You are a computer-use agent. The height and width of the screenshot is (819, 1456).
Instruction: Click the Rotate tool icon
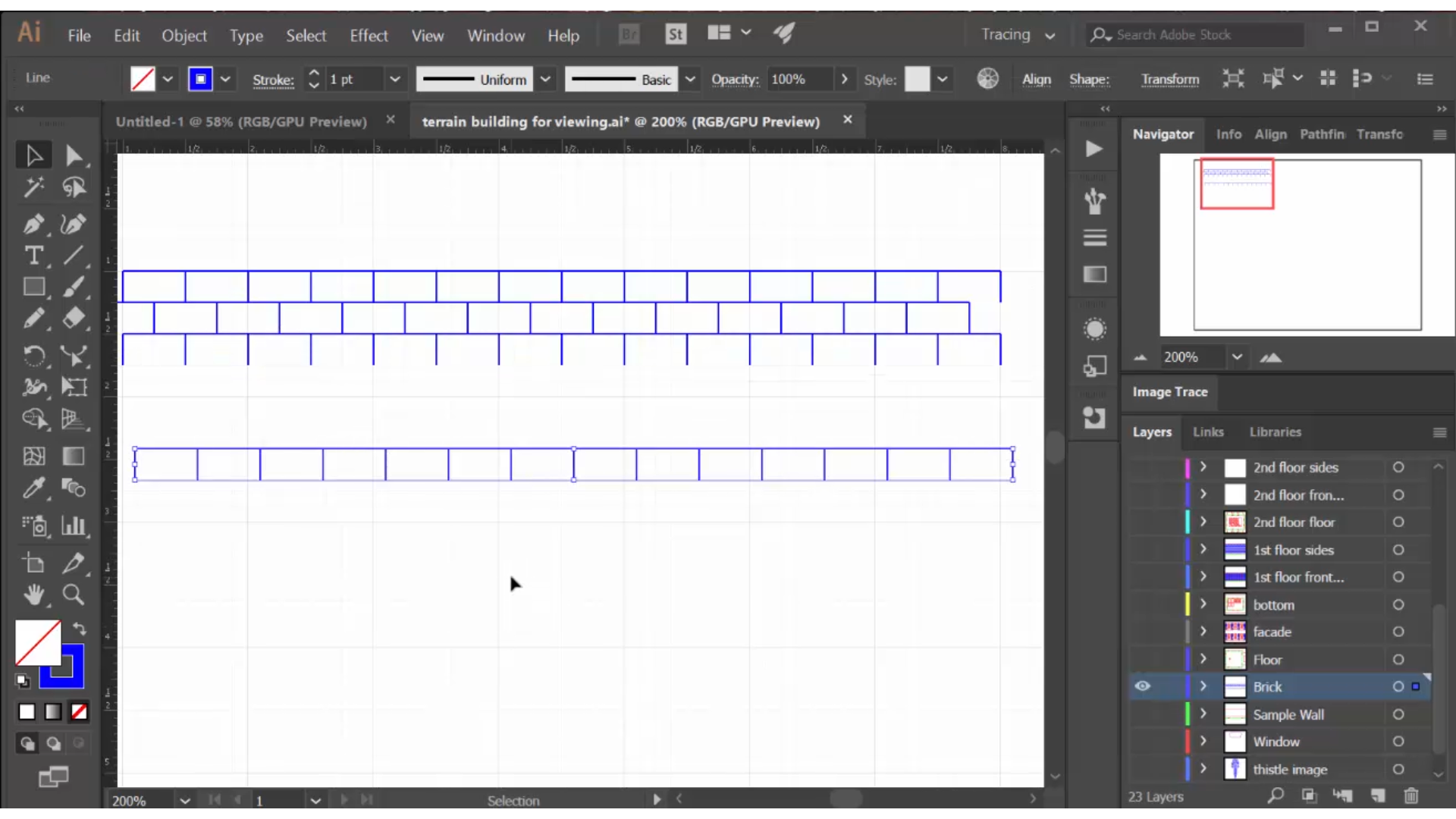(x=34, y=354)
